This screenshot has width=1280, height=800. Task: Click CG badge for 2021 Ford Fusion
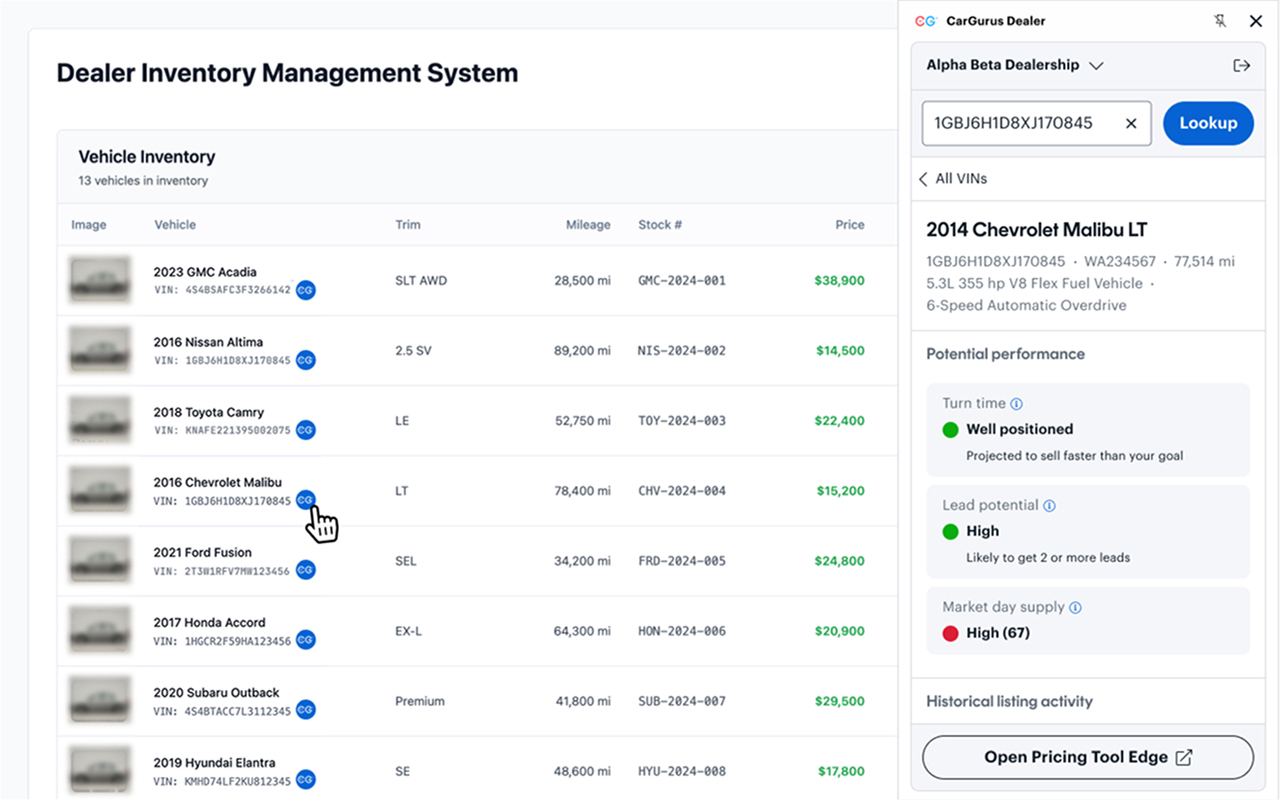(306, 570)
